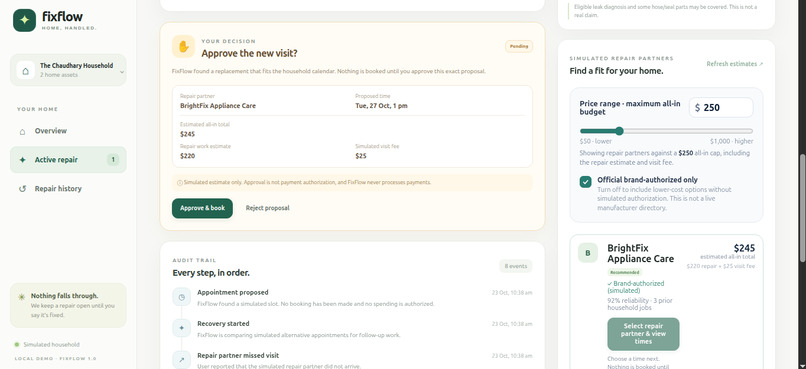
Task: Click the raised hand decision icon
Action: (184, 47)
